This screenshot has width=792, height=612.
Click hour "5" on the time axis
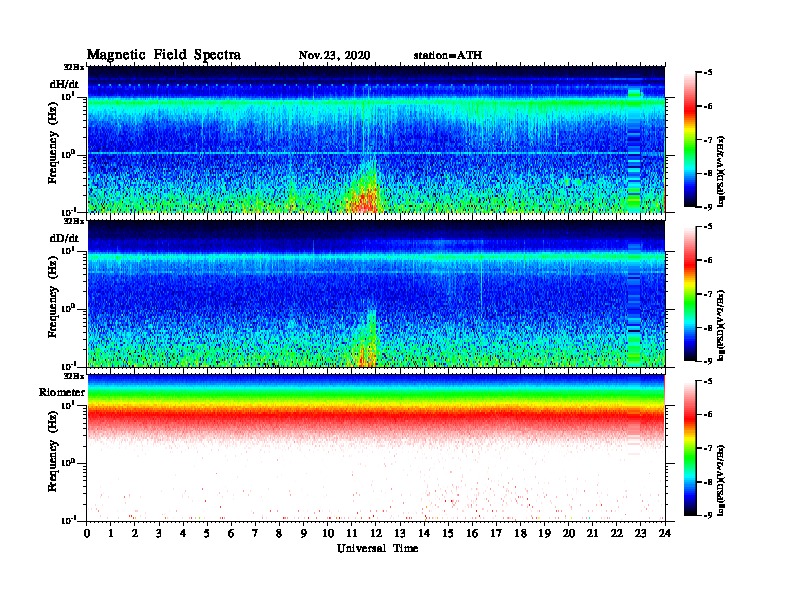(207, 534)
